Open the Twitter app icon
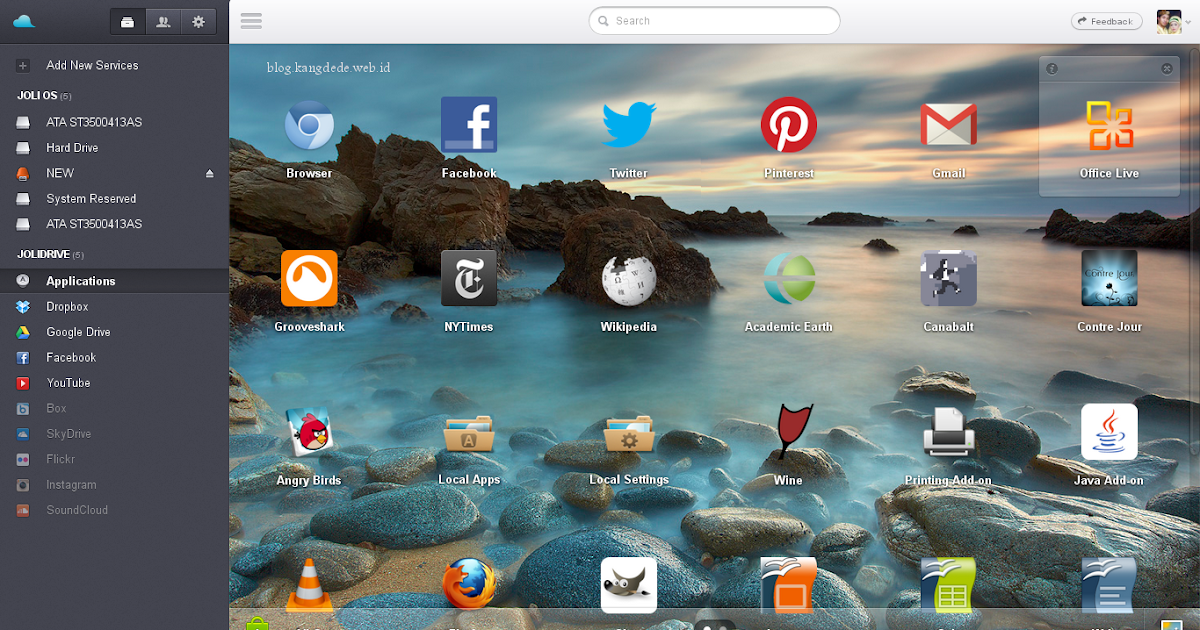This screenshot has width=1200, height=630. click(629, 126)
